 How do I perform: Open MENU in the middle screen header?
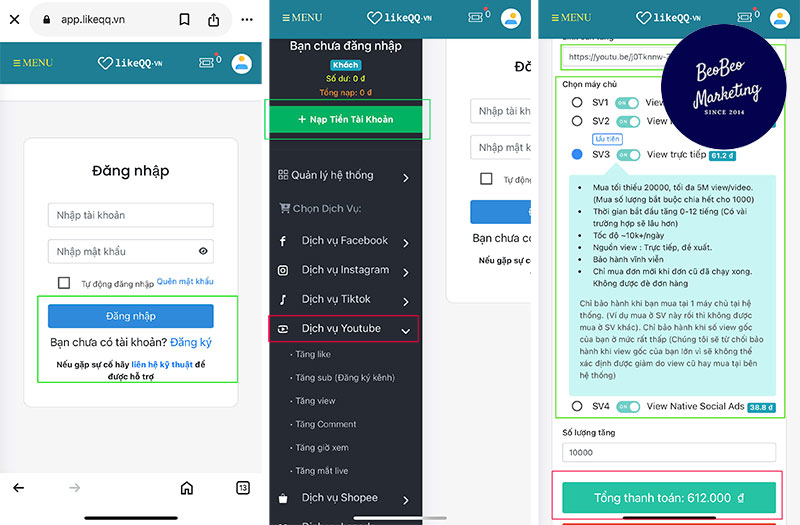(302, 17)
